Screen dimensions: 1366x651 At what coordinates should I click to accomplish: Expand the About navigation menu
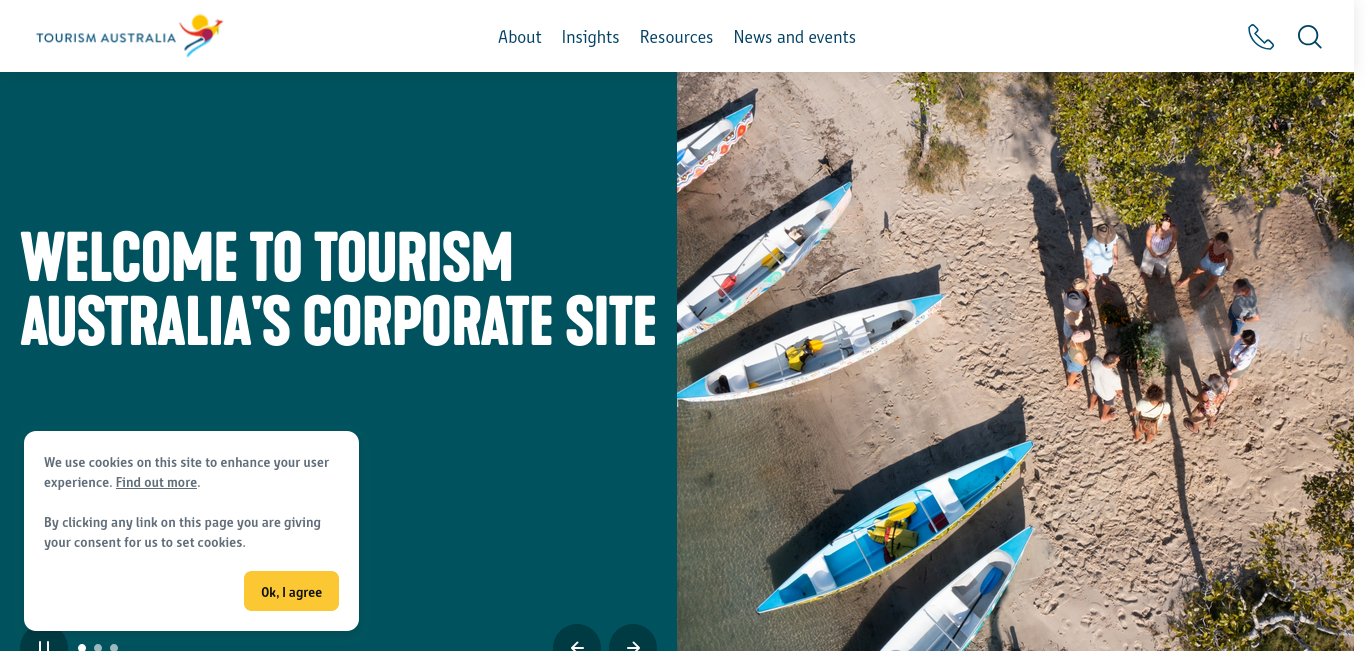click(x=520, y=37)
